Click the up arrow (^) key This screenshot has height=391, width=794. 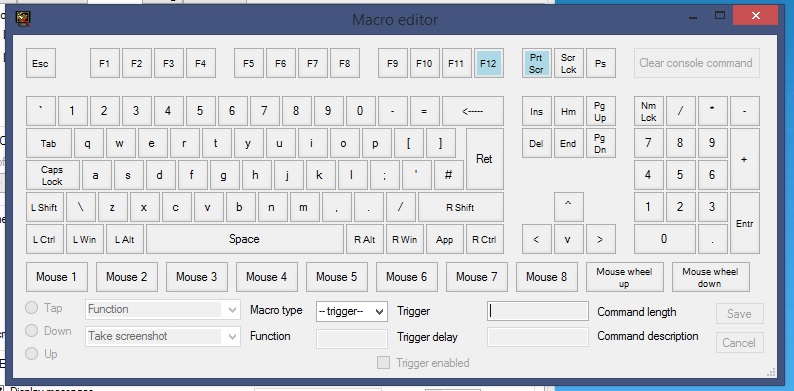[x=569, y=207]
